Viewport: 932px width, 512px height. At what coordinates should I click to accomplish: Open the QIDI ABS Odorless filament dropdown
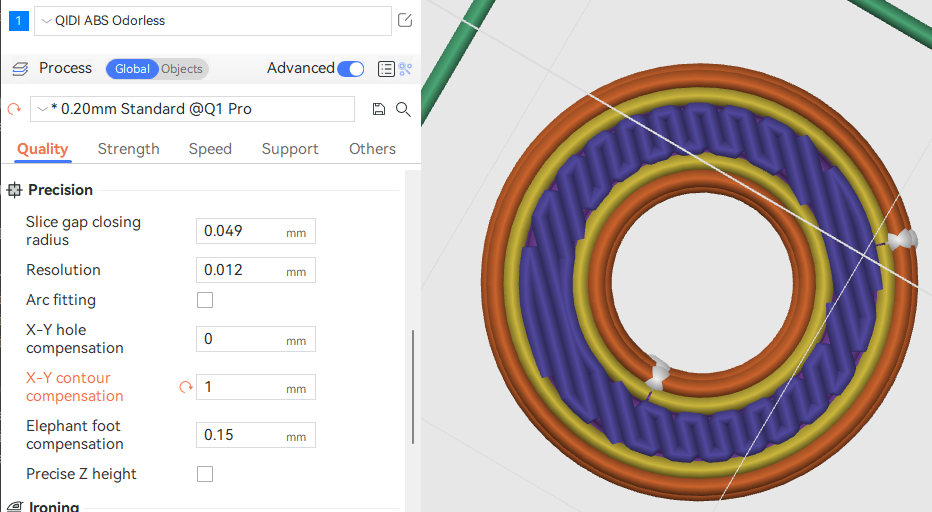coord(212,21)
